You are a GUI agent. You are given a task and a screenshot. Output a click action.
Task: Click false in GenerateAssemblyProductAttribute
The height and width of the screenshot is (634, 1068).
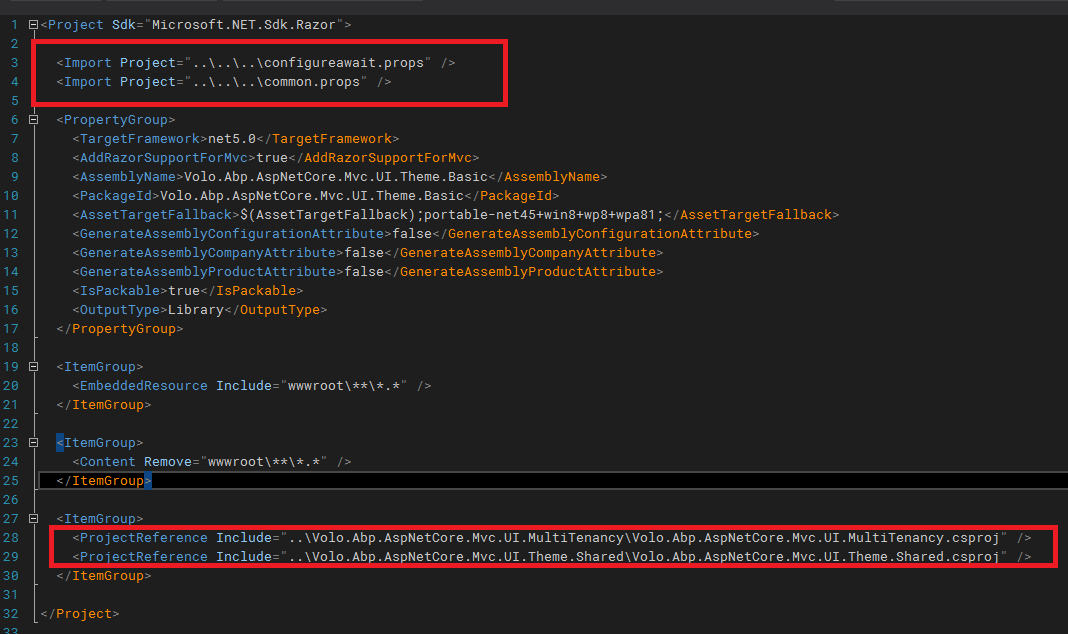364,272
